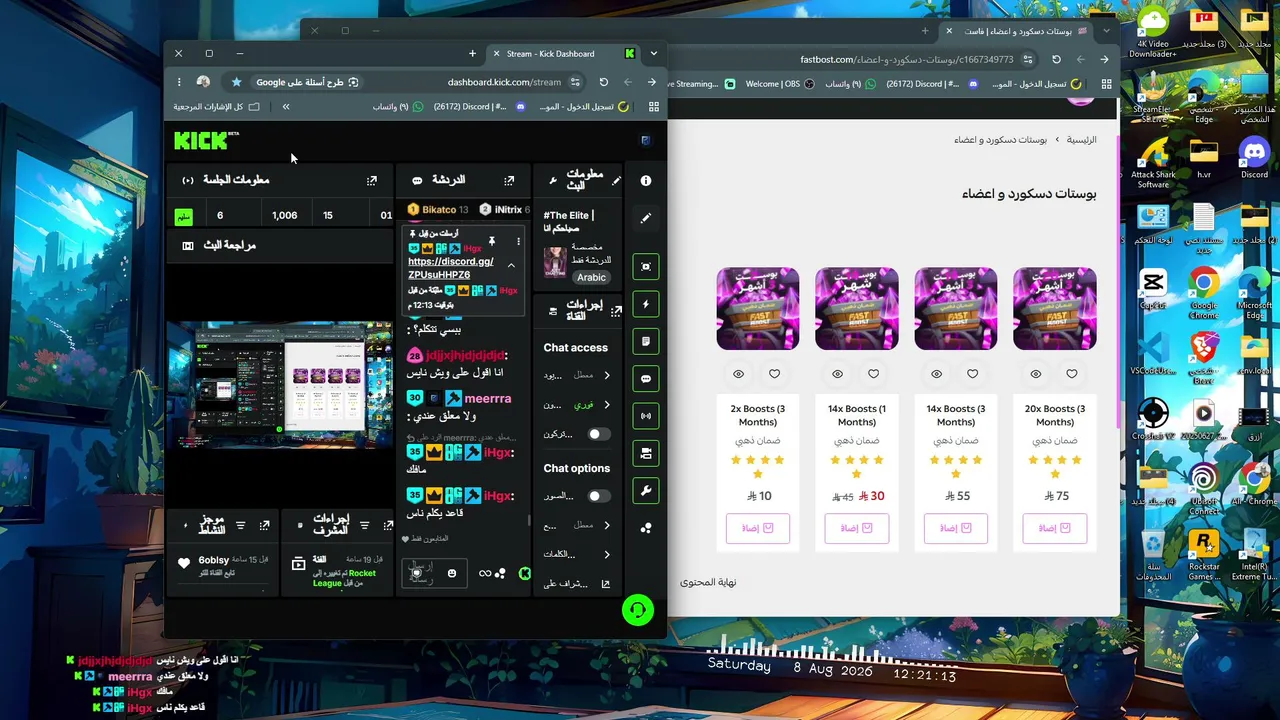Open the chat bubble icon in Kick sidebar

(646, 379)
